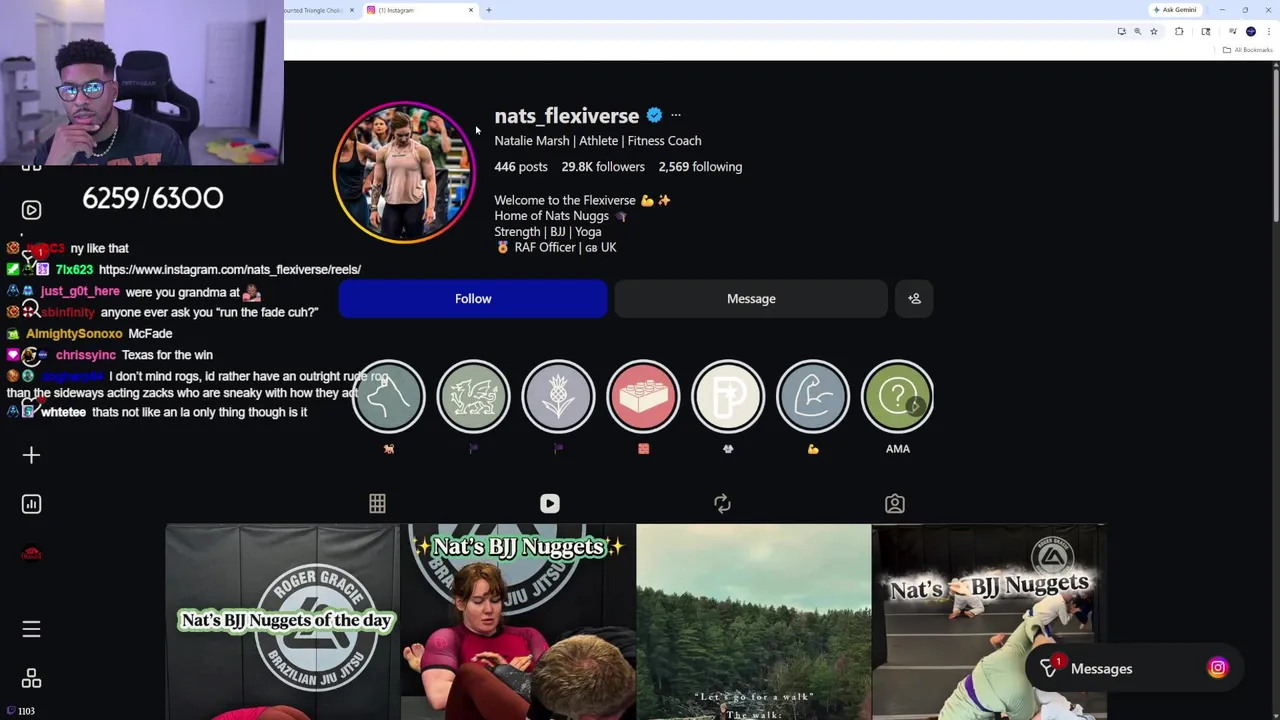The image size is (1280, 720).
Task: Switch to the Tagged tab
Action: 895,504
